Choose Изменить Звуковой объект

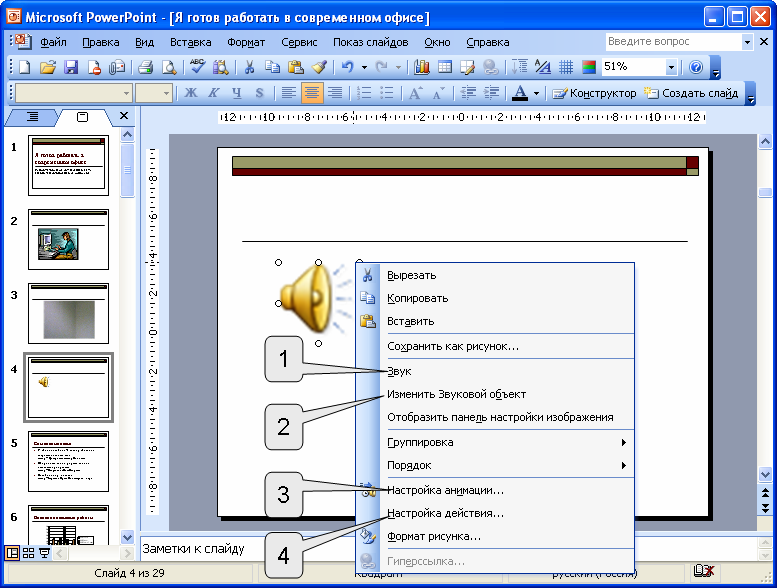point(496,394)
